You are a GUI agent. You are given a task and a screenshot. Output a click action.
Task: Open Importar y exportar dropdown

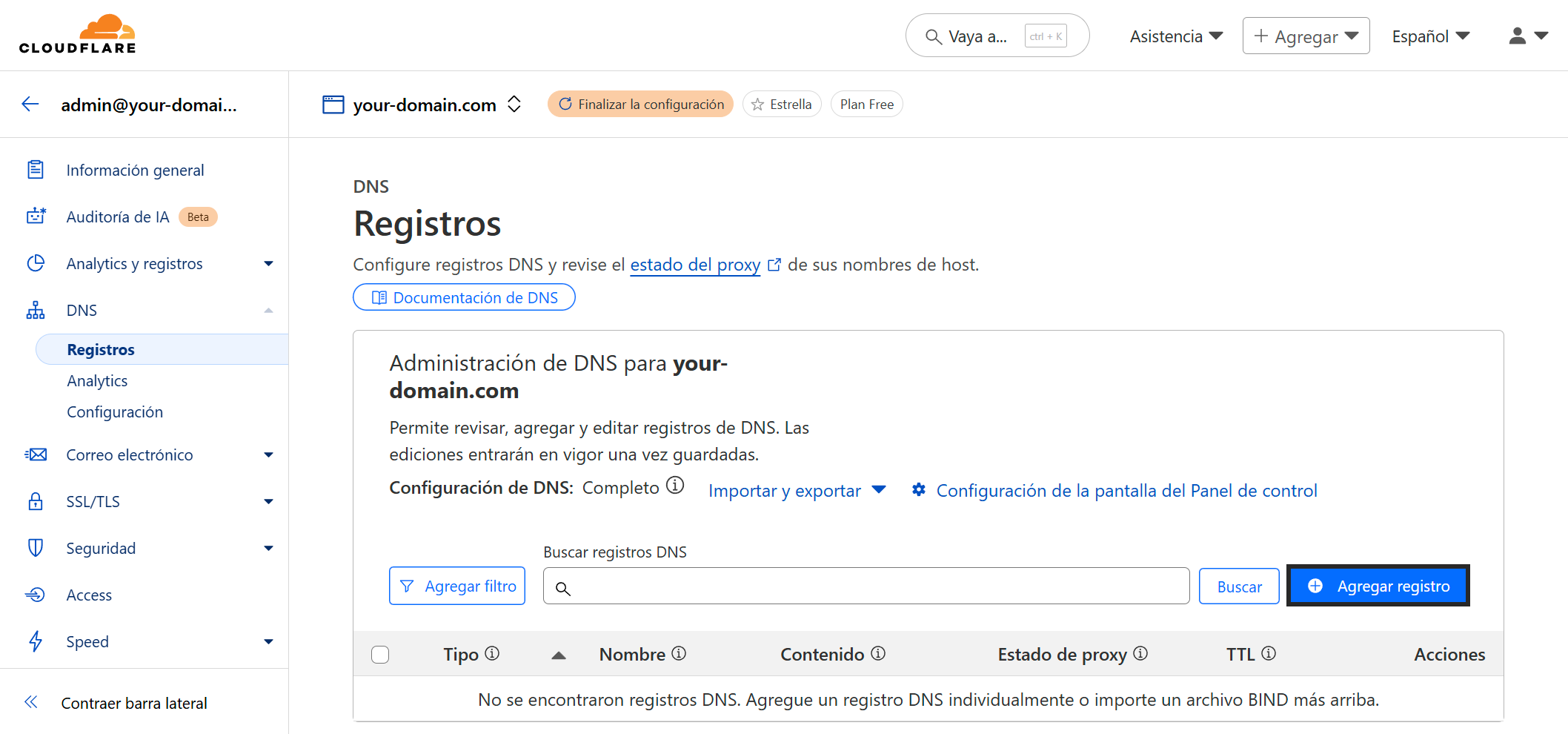point(797,490)
